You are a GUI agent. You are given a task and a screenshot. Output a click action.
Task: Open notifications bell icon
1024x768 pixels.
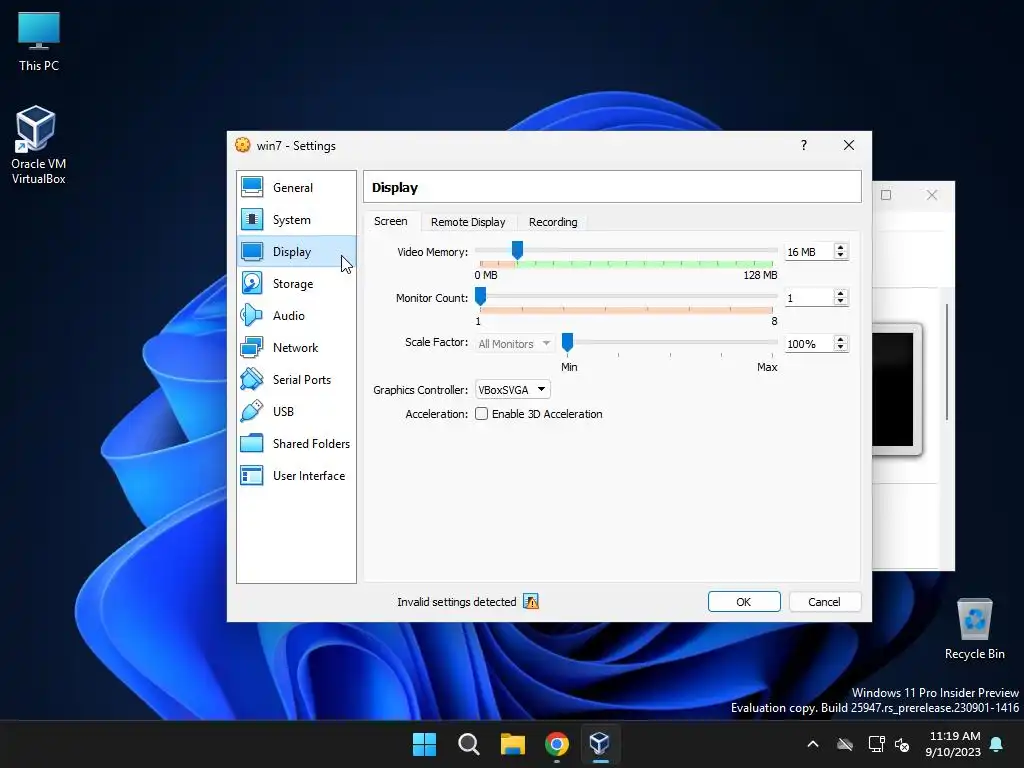click(x=997, y=744)
